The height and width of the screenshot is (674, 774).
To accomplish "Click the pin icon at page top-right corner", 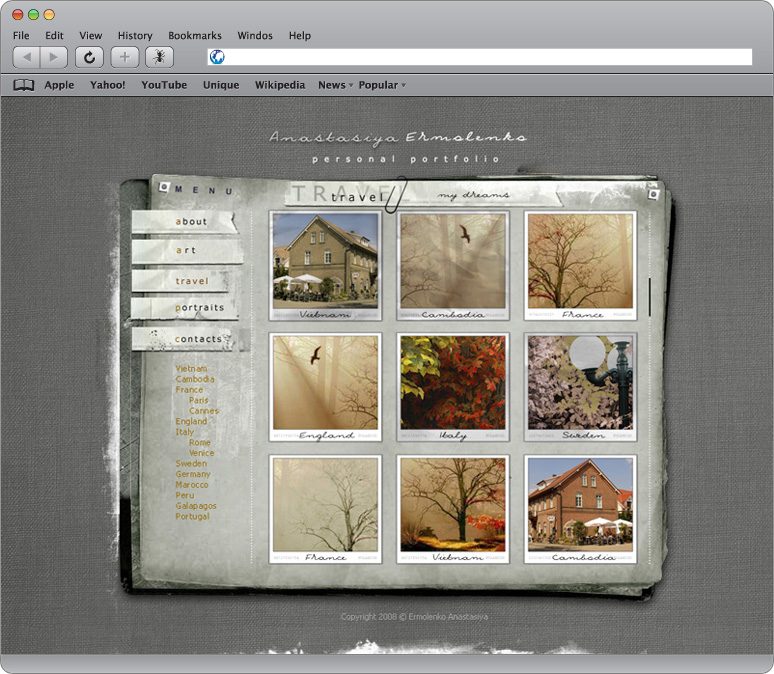I will (x=653, y=194).
